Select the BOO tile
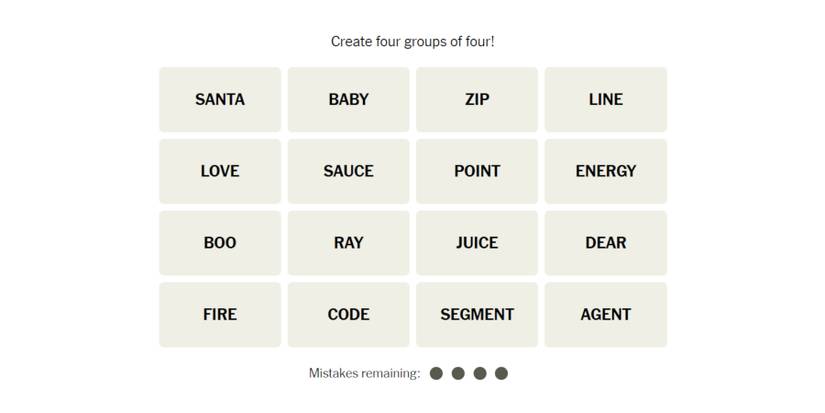The height and width of the screenshot is (413, 825). point(220,243)
